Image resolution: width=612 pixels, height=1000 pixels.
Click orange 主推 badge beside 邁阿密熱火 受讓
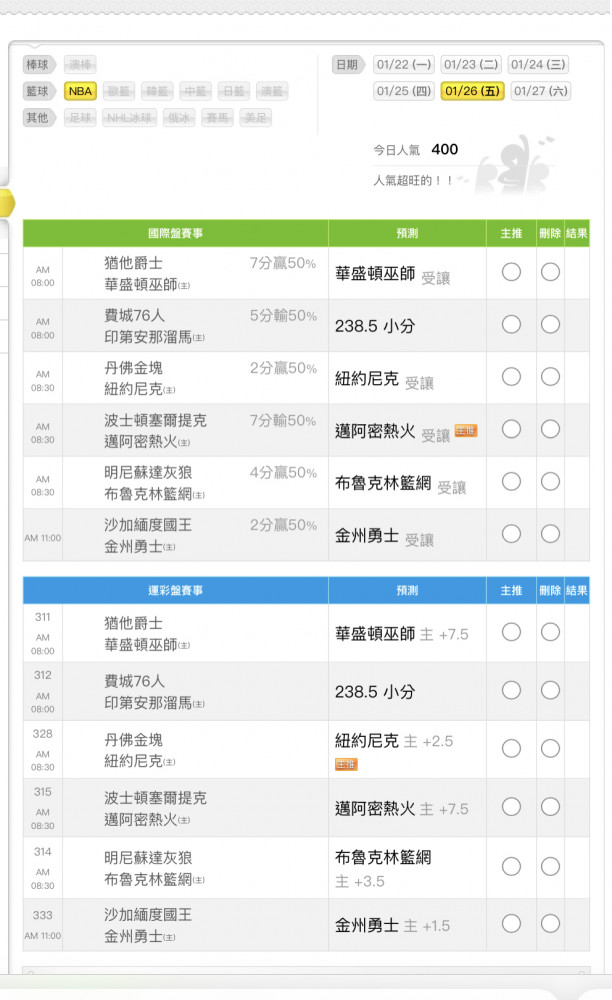[465, 431]
